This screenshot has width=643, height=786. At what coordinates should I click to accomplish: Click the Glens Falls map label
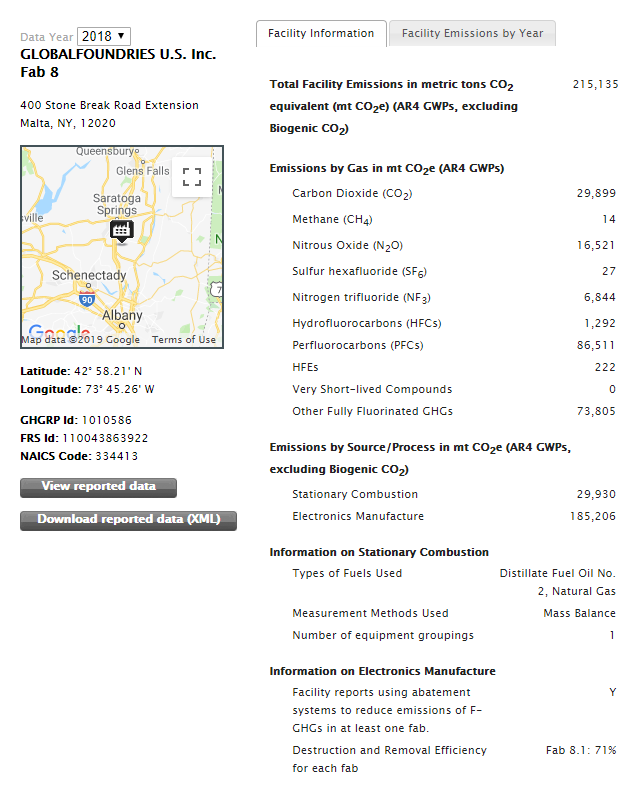143,171
